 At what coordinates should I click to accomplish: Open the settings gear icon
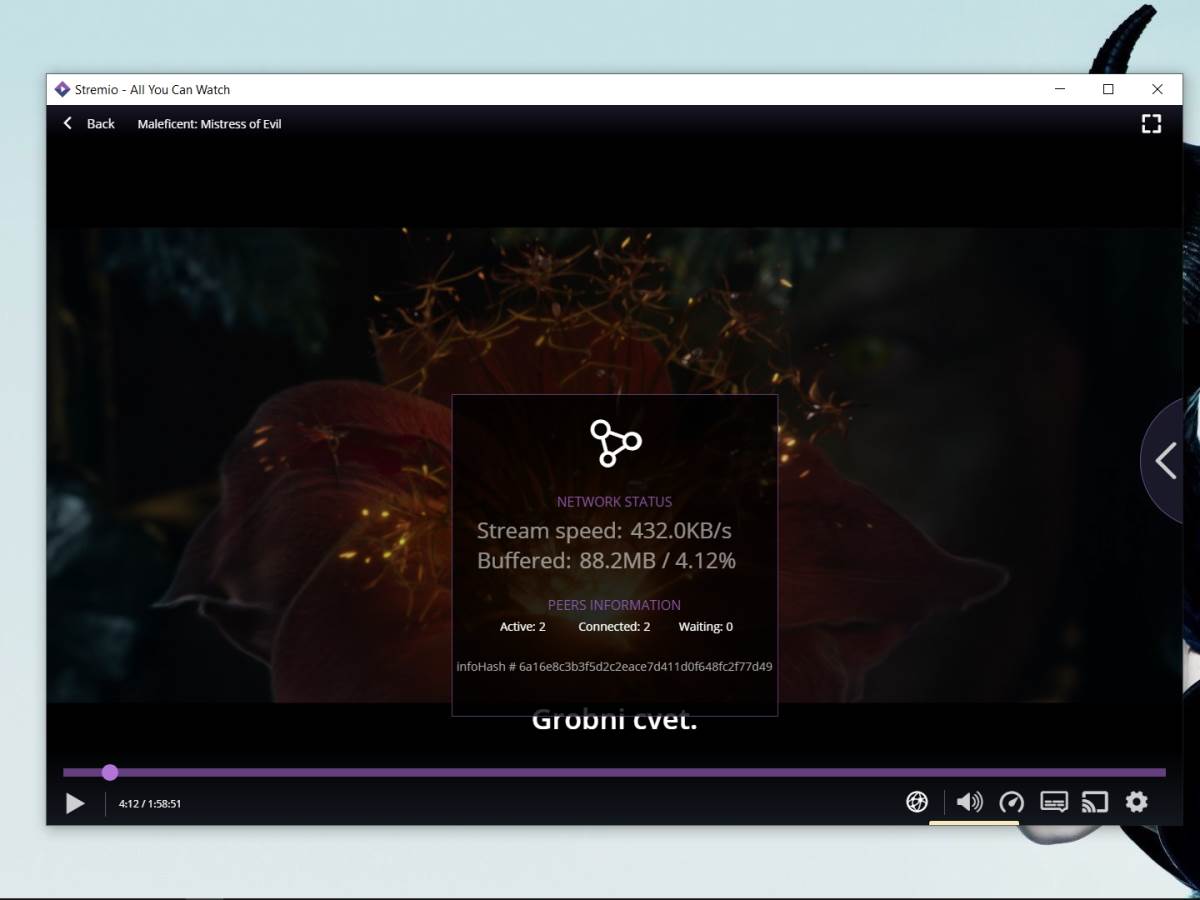pos(1136,802)
